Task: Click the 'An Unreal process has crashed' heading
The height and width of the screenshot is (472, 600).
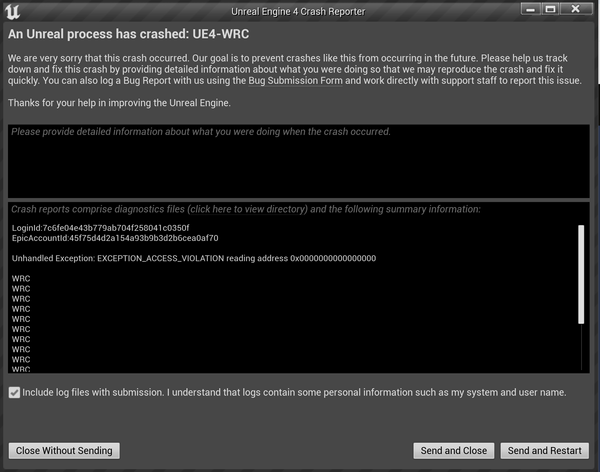Action: pos(129,34)
